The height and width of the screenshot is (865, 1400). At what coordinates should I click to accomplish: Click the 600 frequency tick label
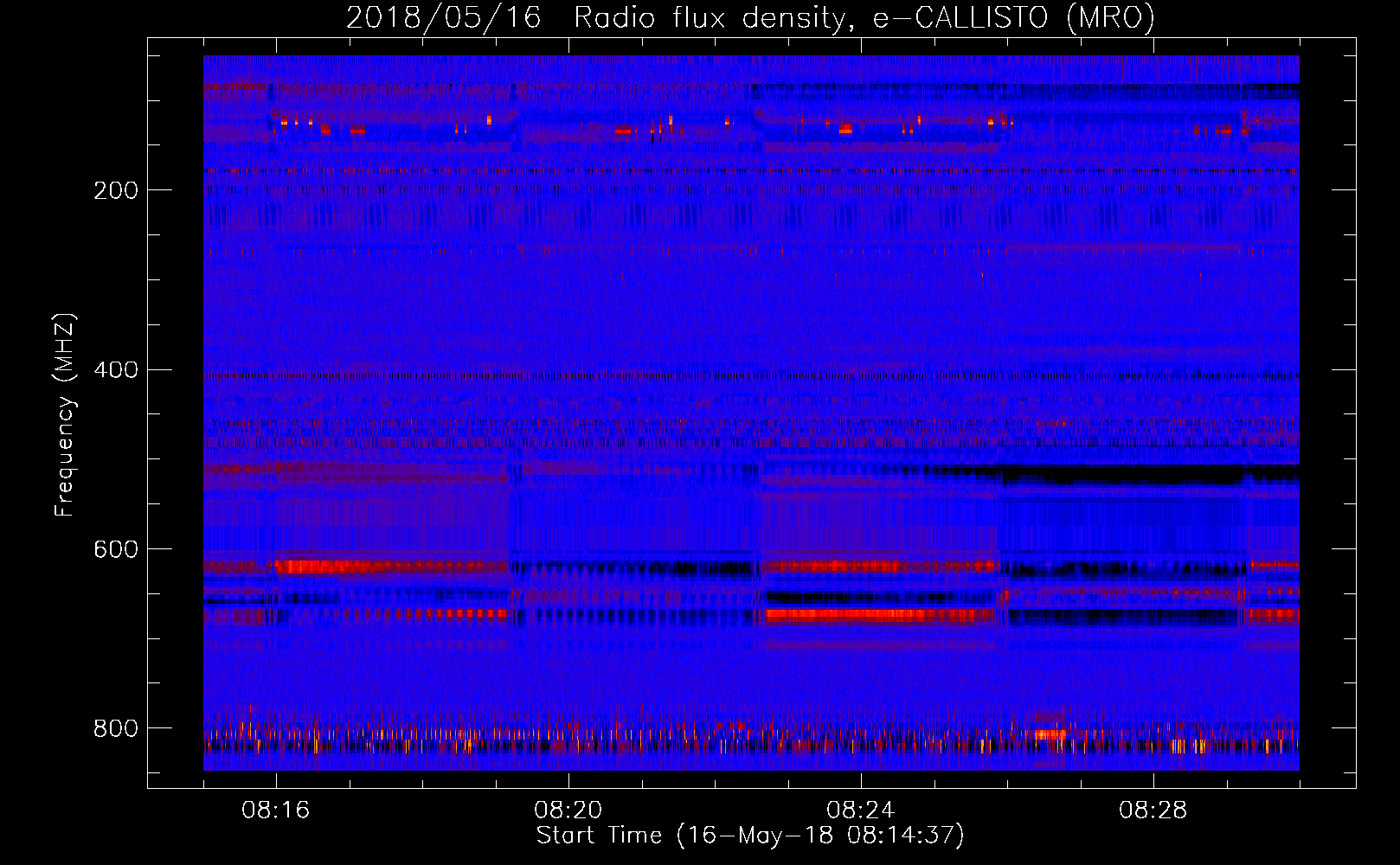pos(115,550)
